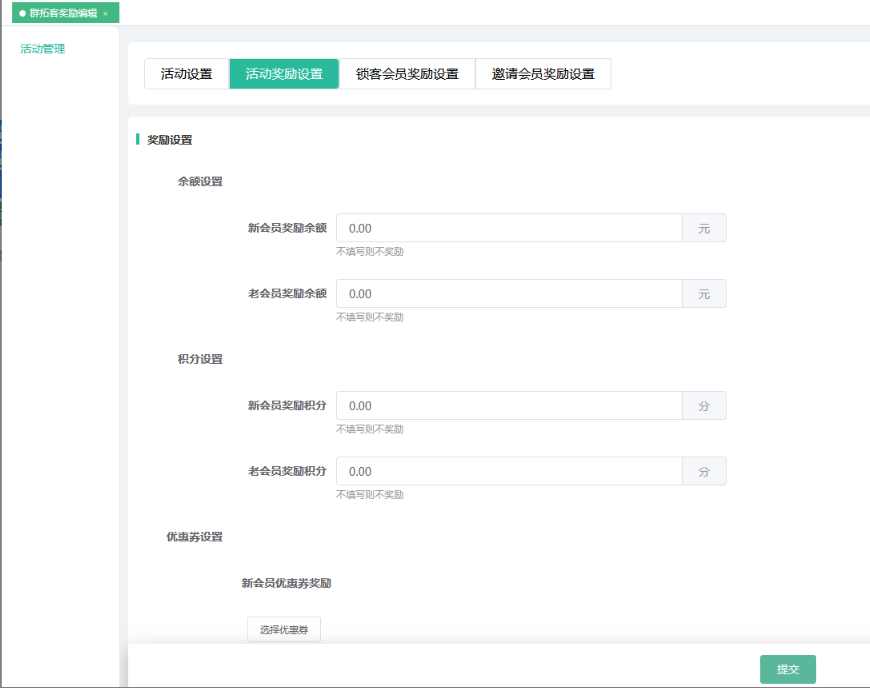This screenshot has width=870, height=688.
Task: Select the 群拓客奖励编辑 page tab title
Action: tap(63, 13)
